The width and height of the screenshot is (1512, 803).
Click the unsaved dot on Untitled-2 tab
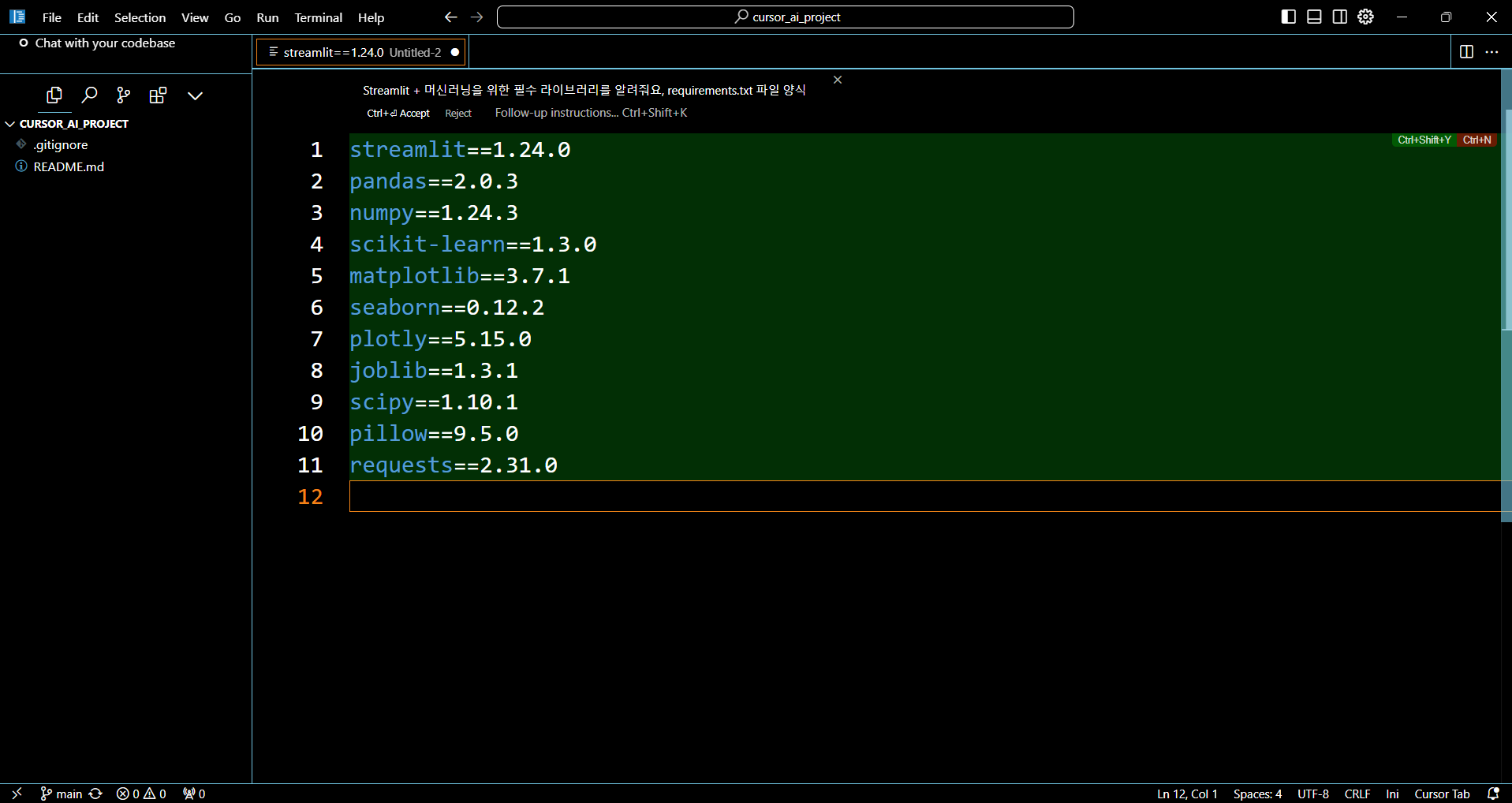point(455,52)
